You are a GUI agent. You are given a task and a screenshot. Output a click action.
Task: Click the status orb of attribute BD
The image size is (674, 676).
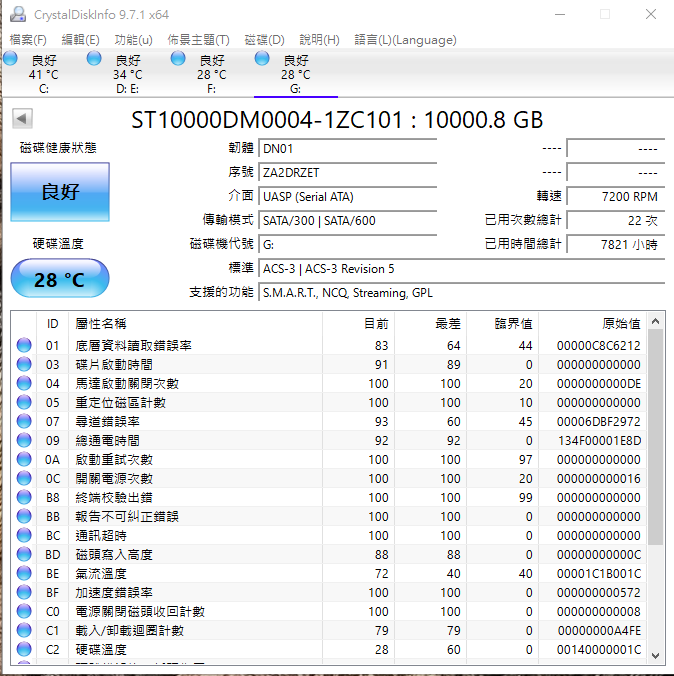click(24, 554)
